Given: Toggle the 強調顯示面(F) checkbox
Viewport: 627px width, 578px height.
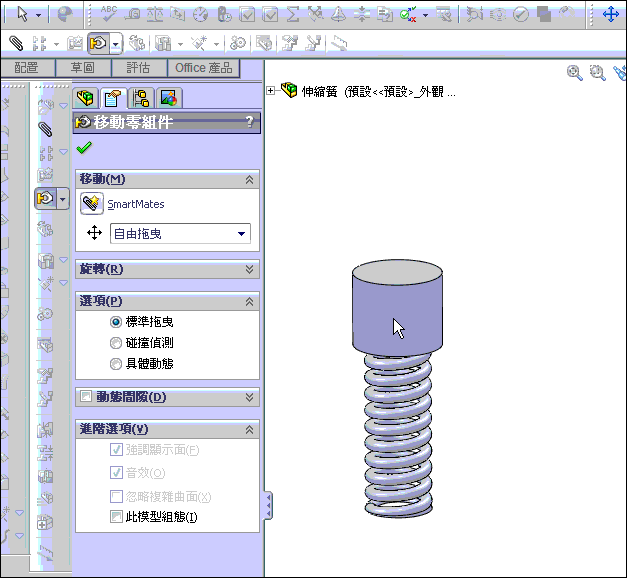Looking at the screenshot, I should [x=116, y=450].
